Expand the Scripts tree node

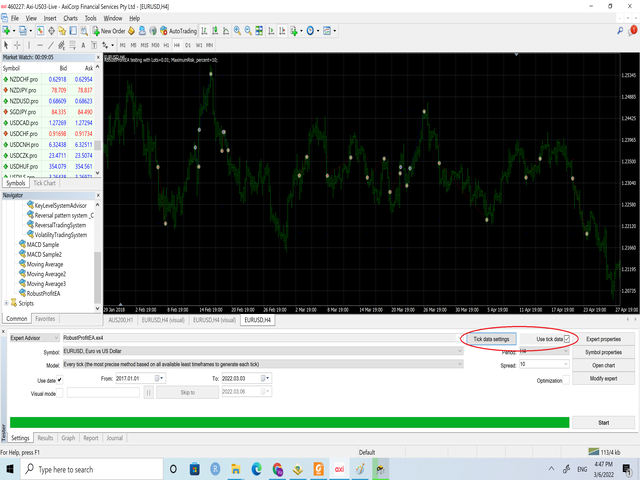pyautogui.click(x=6, y=303)
